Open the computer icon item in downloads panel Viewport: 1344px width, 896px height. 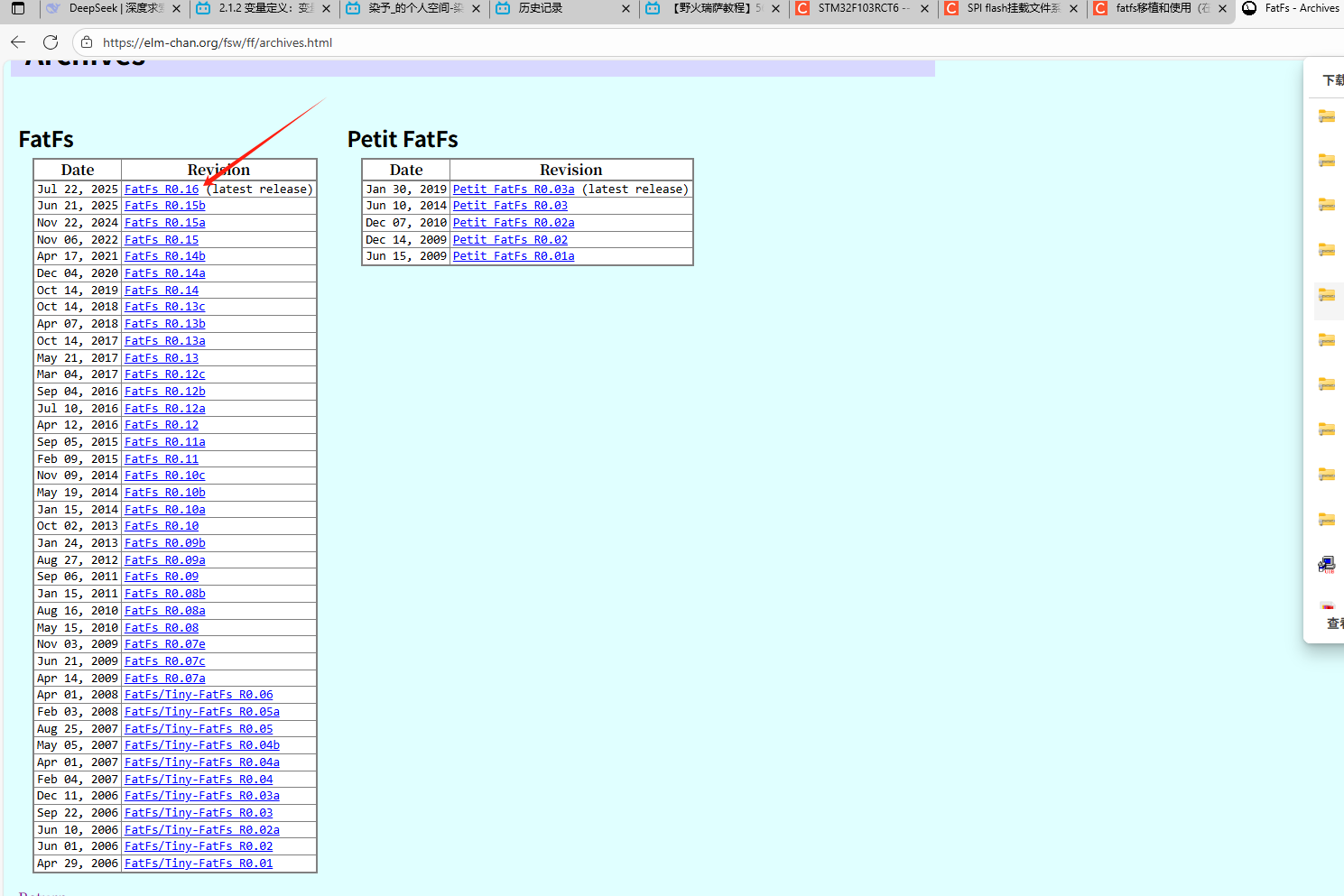point(1326,565)
